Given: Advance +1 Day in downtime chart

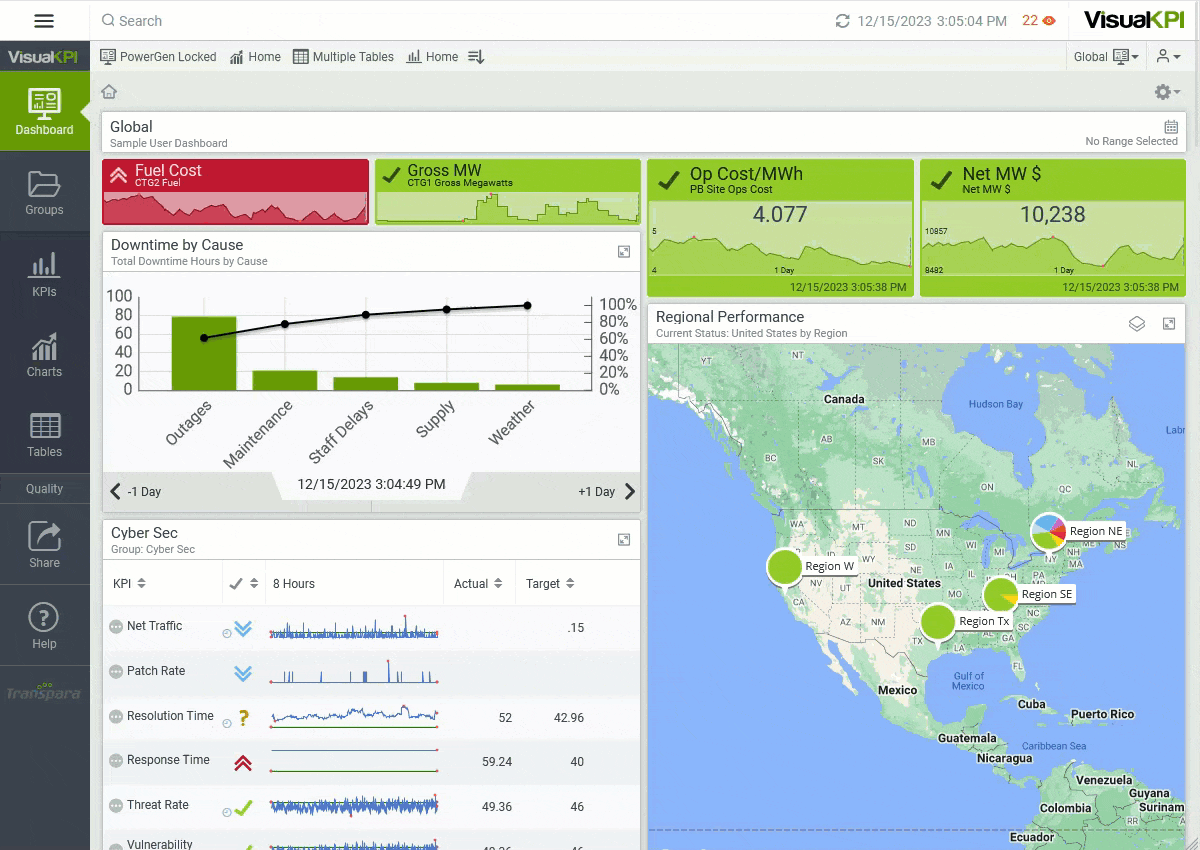Looking at the screenshot, I should coord(606,492).
